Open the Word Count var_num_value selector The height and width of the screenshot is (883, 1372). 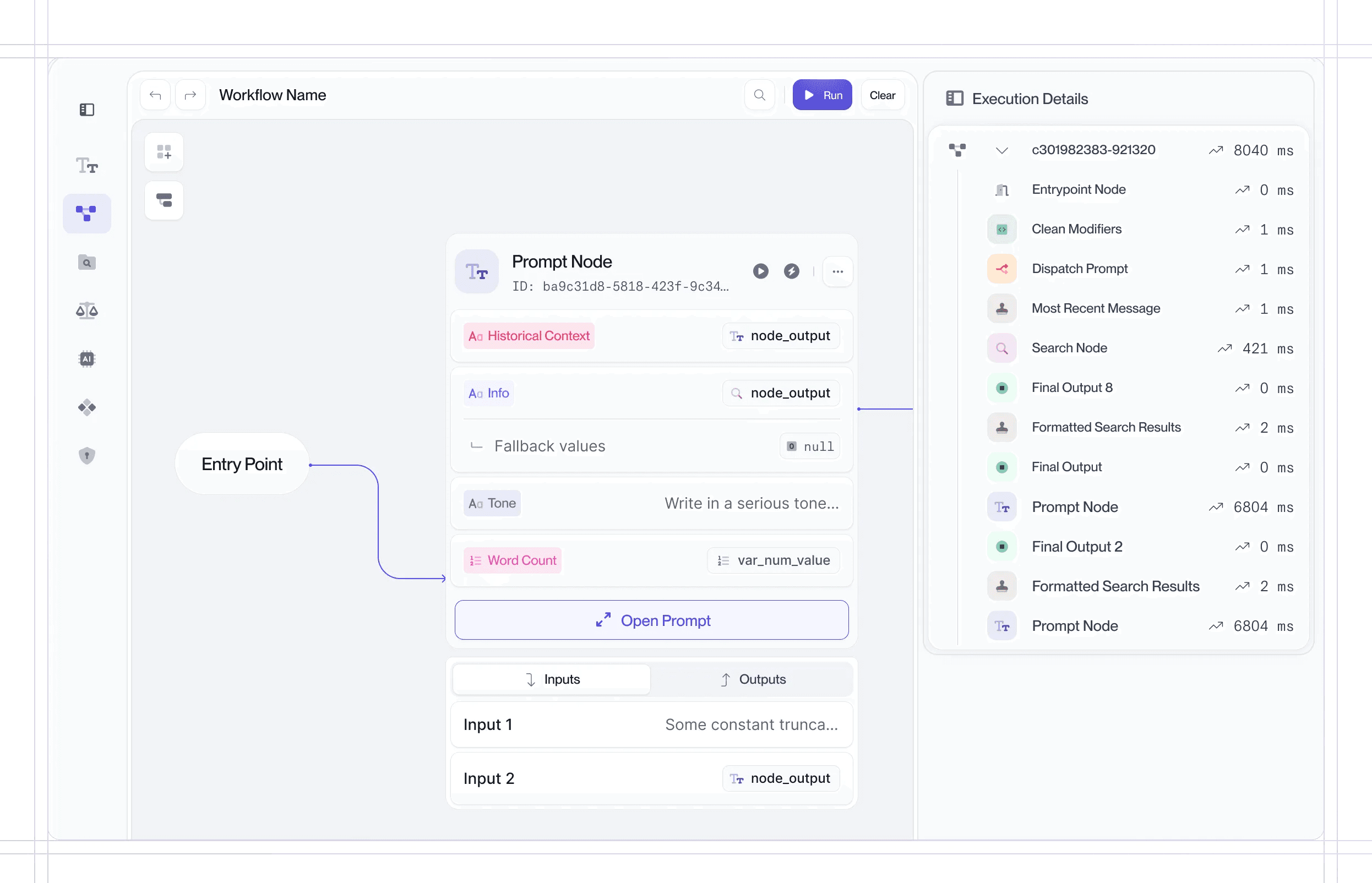pyautogui.click(x=773, y=560)
